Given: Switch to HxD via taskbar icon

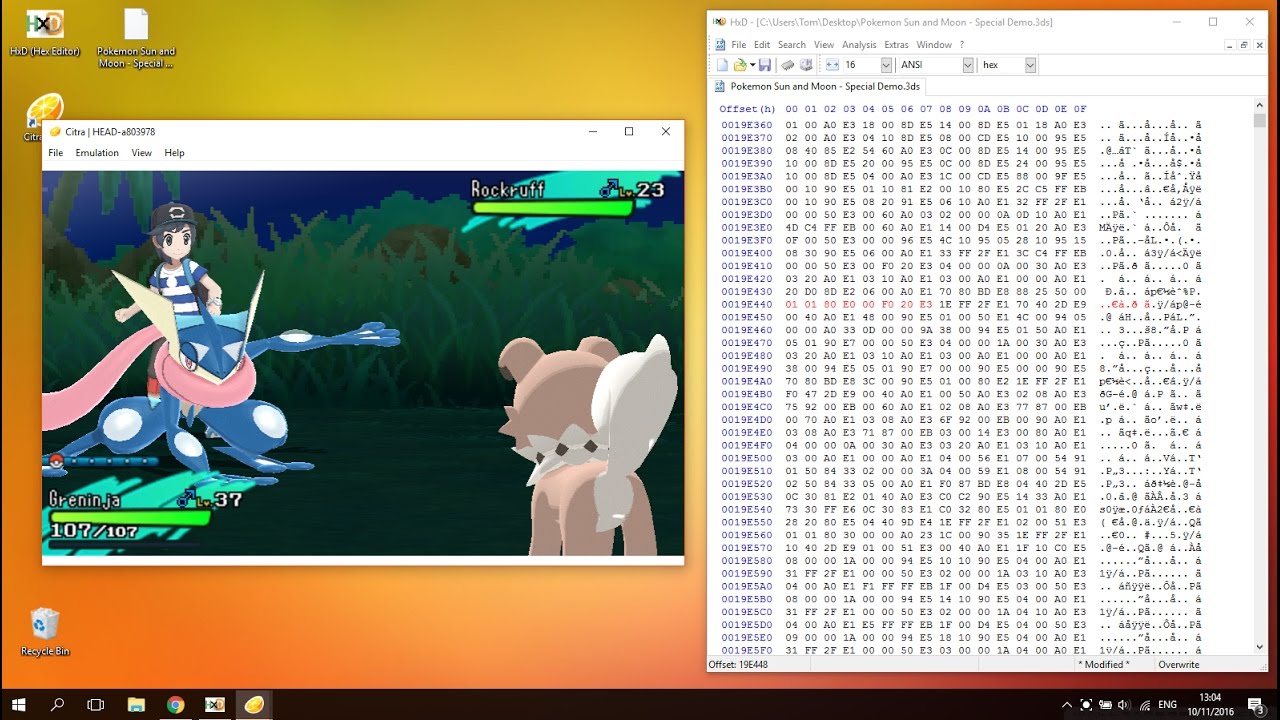Looking at the screenshot, I should (215, 704).
